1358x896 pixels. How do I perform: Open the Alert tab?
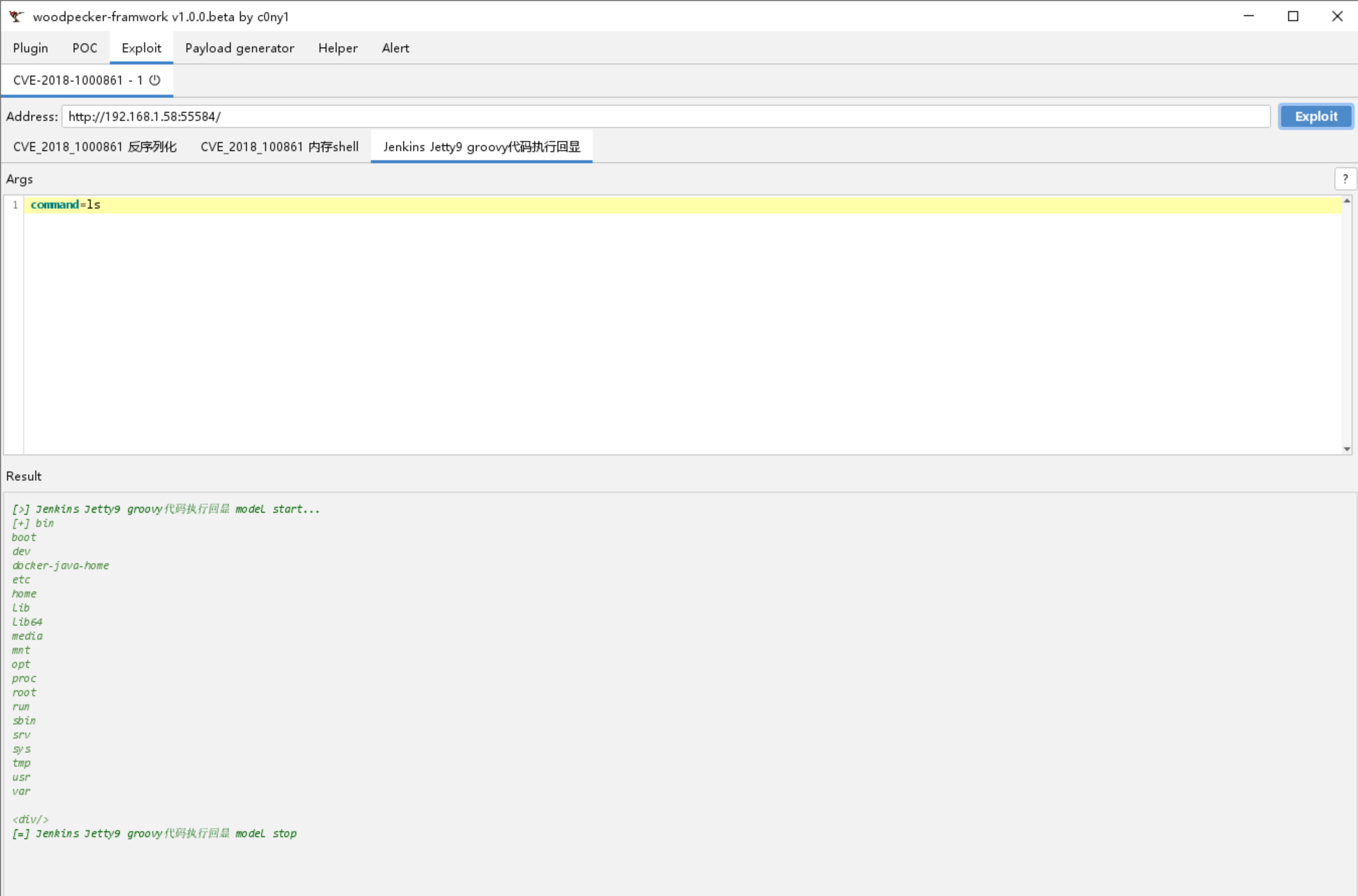(x=395, y=48)
